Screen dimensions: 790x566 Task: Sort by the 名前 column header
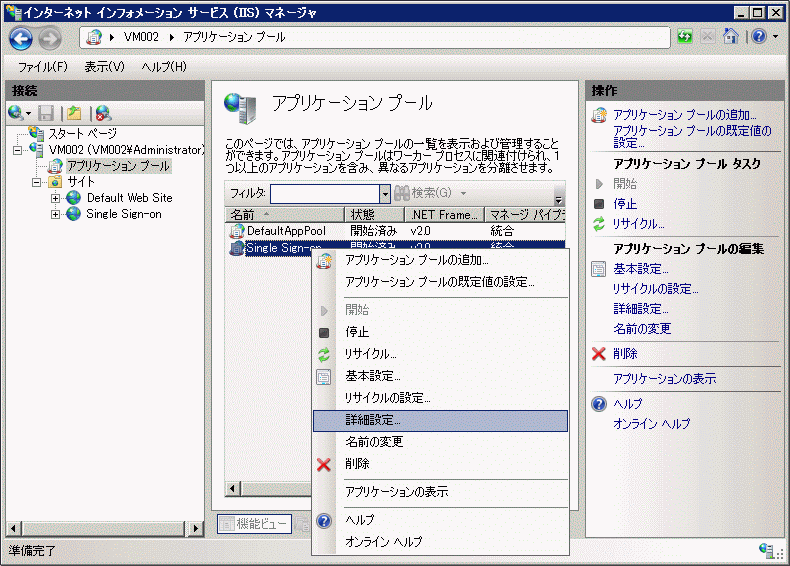click(x=285, y=215)
